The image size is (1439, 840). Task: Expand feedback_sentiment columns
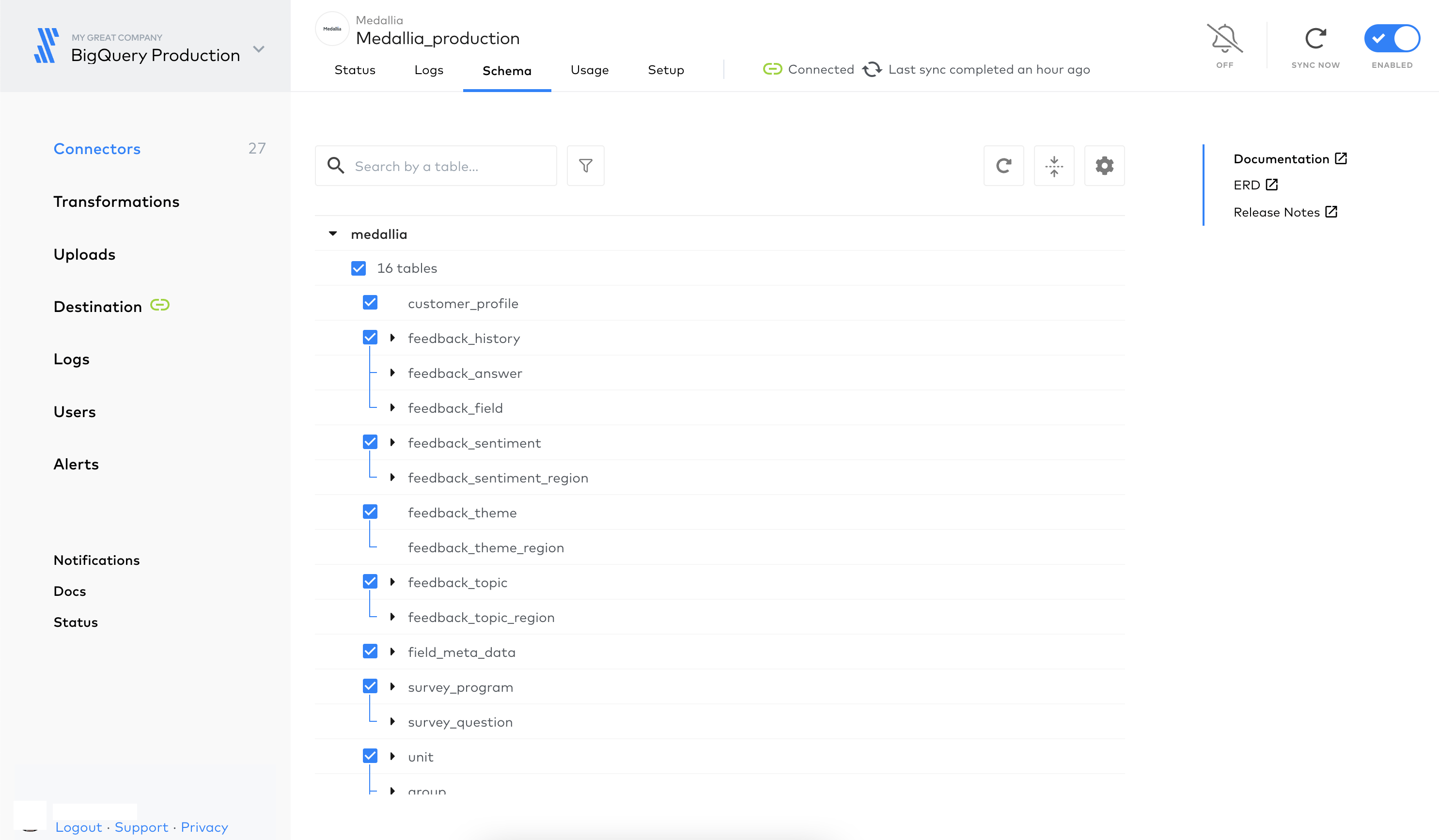click(392, 442)
